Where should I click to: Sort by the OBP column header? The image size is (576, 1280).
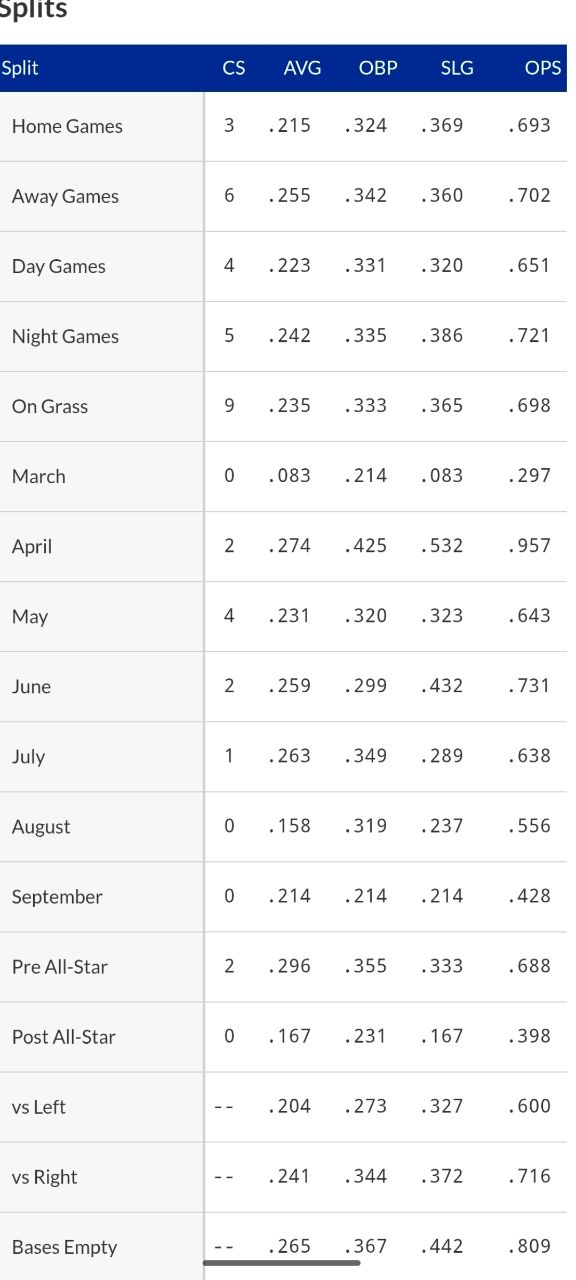(x=378, y=69)
